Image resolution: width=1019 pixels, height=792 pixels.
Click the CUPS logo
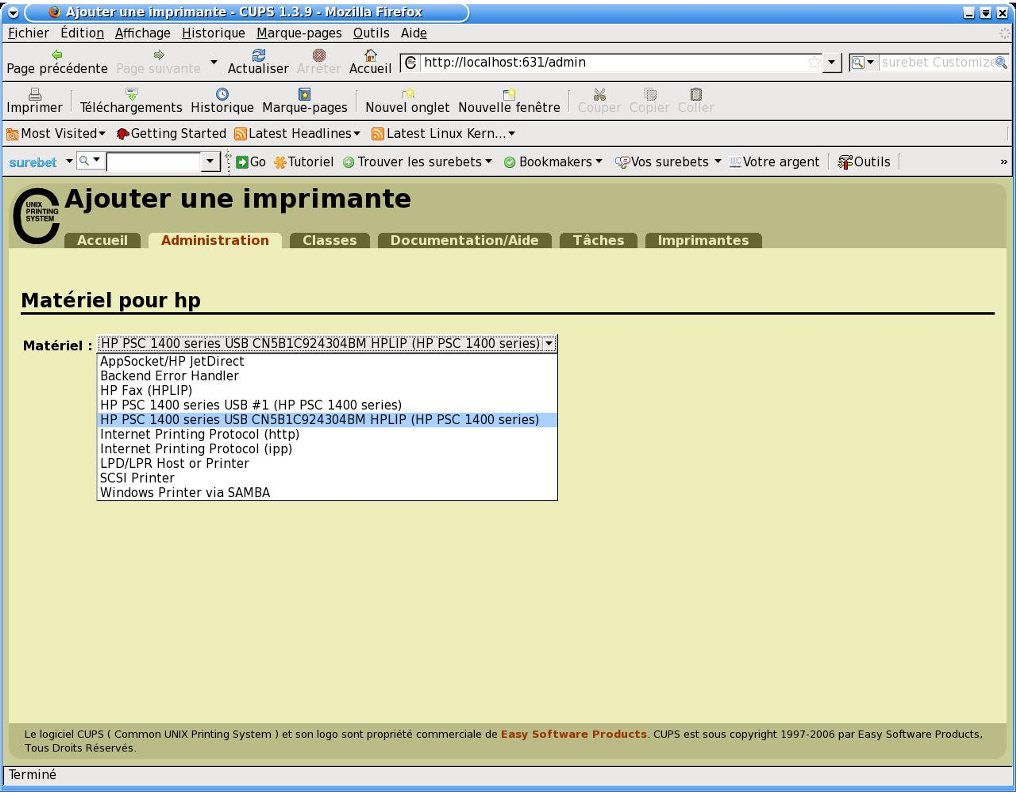click(x=36, y=216)
